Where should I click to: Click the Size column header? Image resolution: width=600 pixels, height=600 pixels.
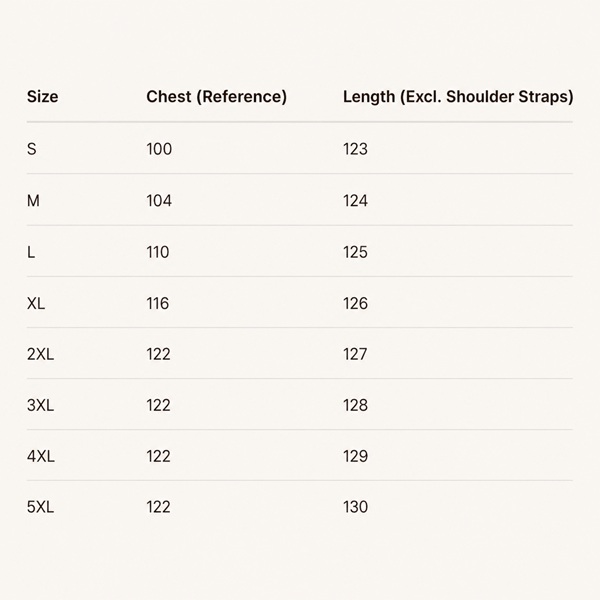(42, 96)
